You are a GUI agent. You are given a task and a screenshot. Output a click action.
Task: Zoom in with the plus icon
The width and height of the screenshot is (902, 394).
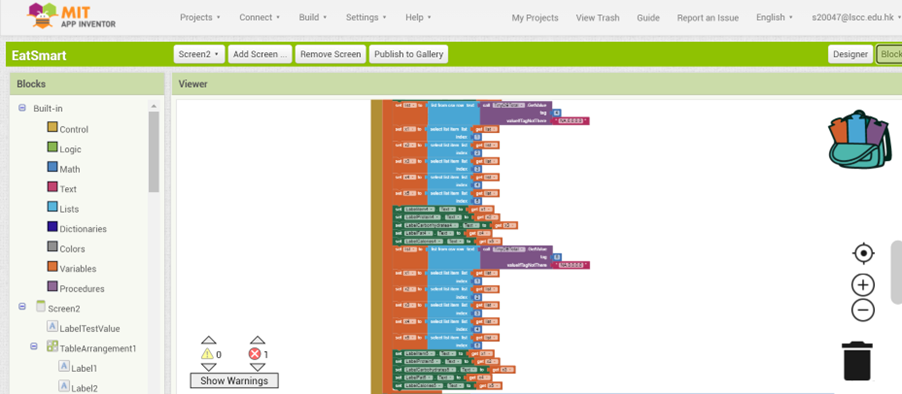point(863,285)
